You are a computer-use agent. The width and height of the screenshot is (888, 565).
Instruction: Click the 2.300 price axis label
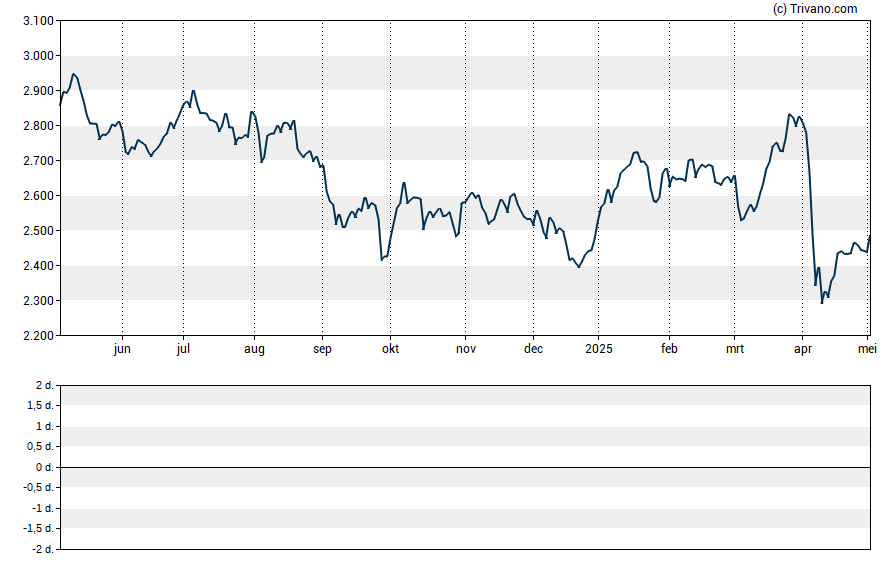(x=39, y=301)
